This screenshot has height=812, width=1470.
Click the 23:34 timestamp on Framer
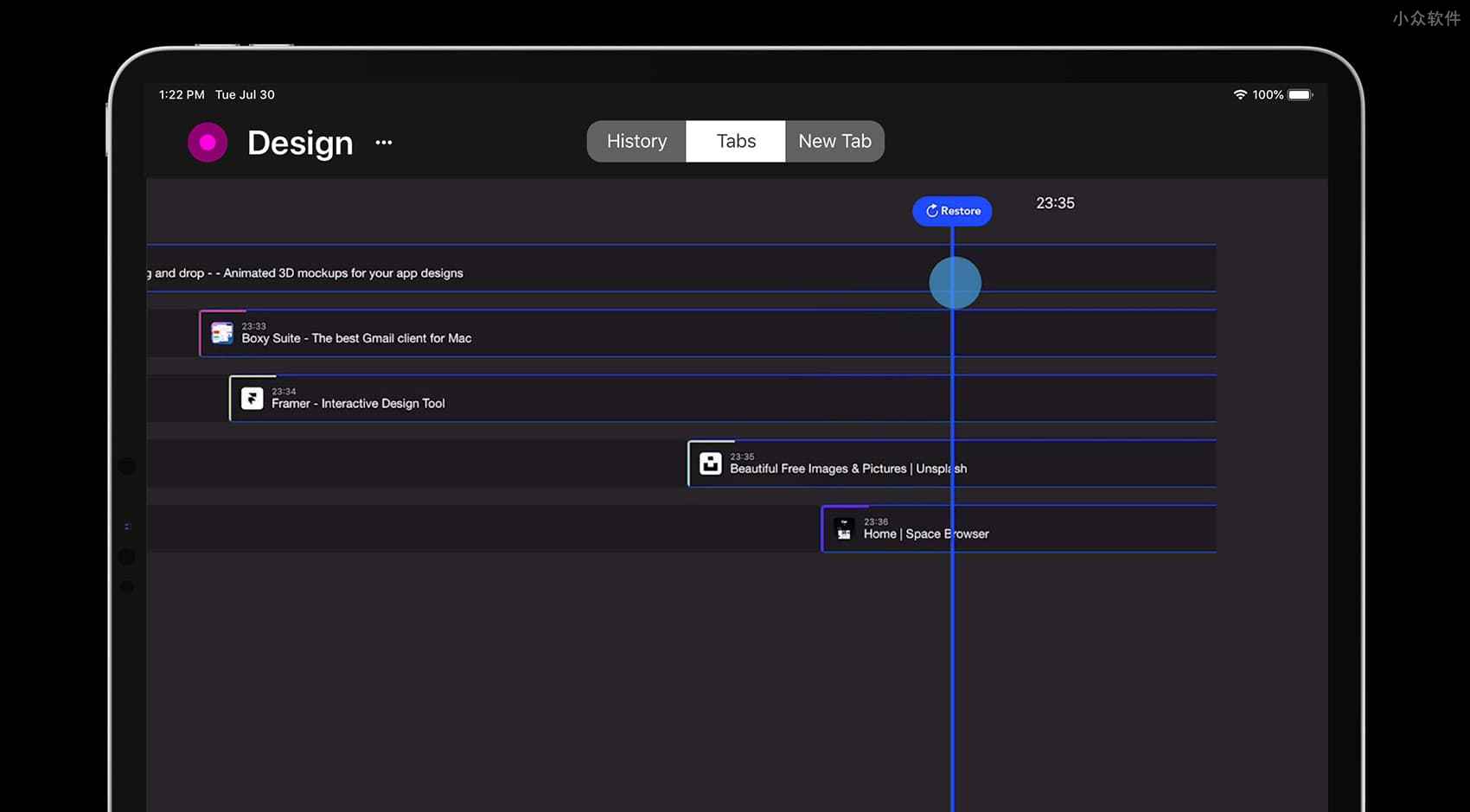click(284, 391)
